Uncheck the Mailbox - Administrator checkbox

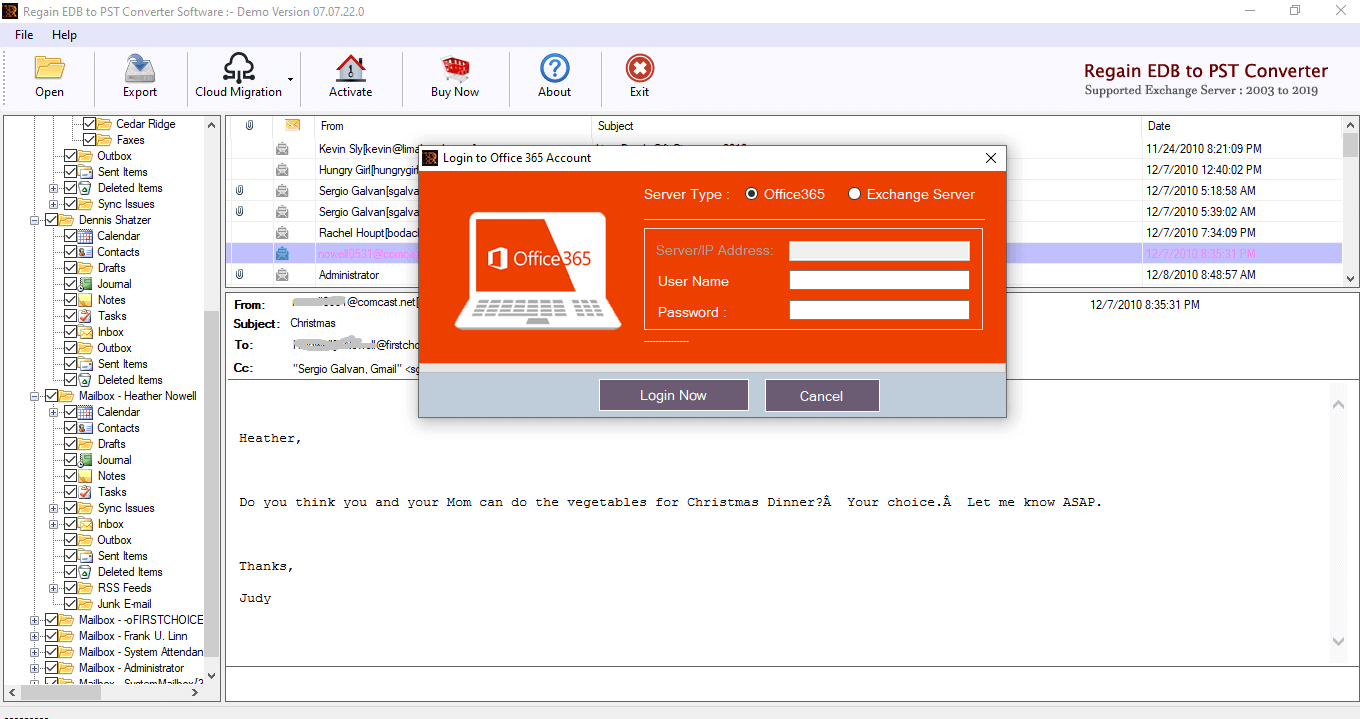pos(52,668)
